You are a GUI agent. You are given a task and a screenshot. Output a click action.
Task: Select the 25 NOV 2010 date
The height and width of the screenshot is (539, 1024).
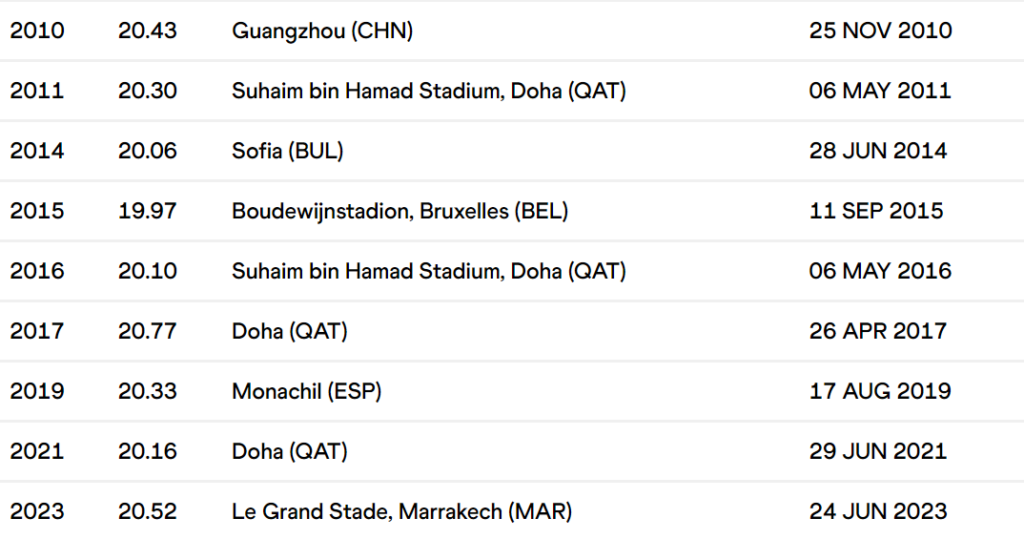pos(880,31)
